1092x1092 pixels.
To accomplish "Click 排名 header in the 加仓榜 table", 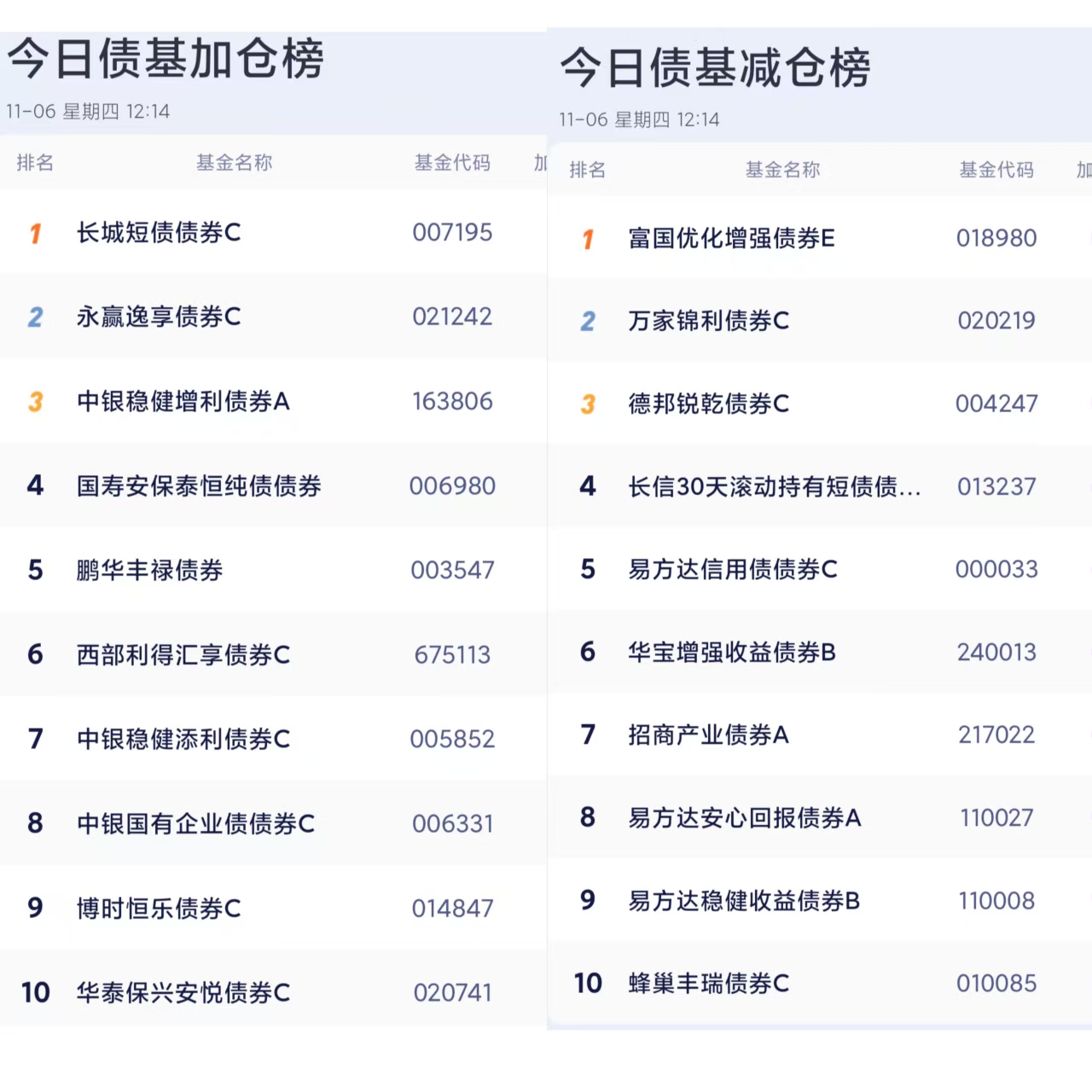I will (x=35, y=163).
